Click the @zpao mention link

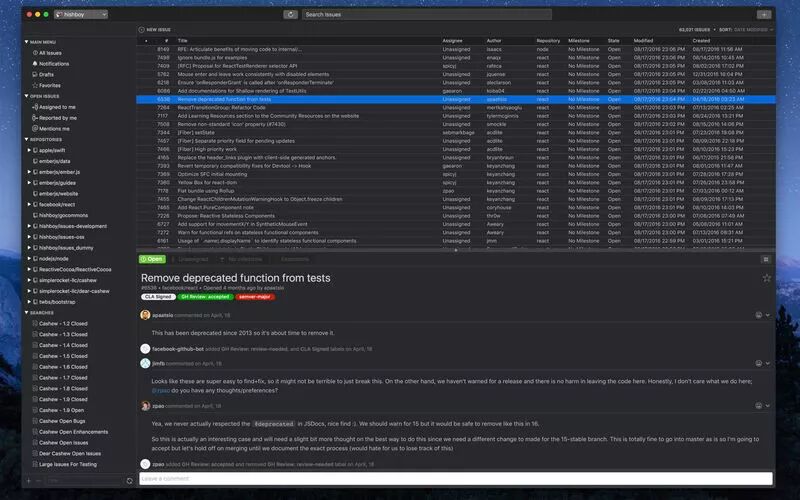(x=161, y=390)
